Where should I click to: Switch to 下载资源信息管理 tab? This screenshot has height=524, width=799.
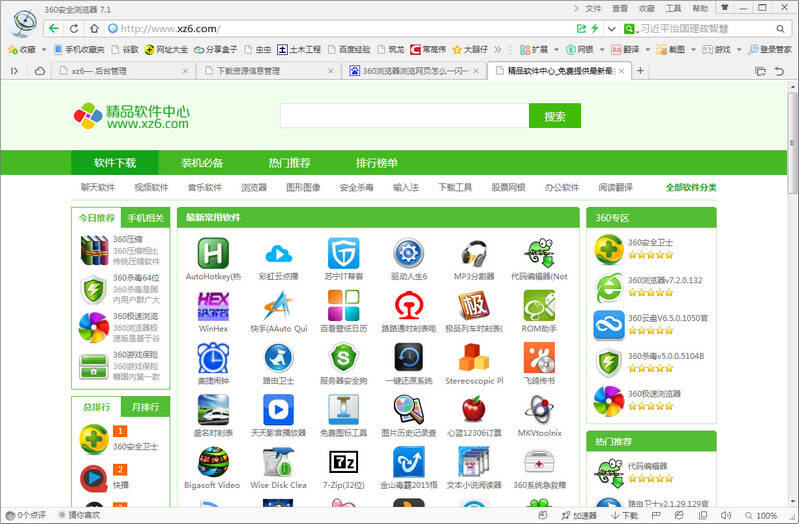268,71
